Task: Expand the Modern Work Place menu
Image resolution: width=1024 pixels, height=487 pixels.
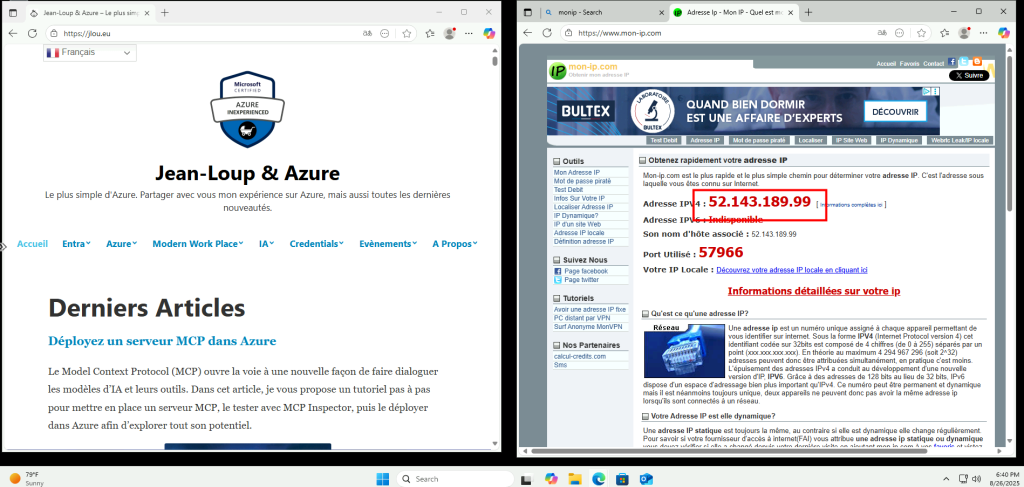Action: click(x=198, y=244)
